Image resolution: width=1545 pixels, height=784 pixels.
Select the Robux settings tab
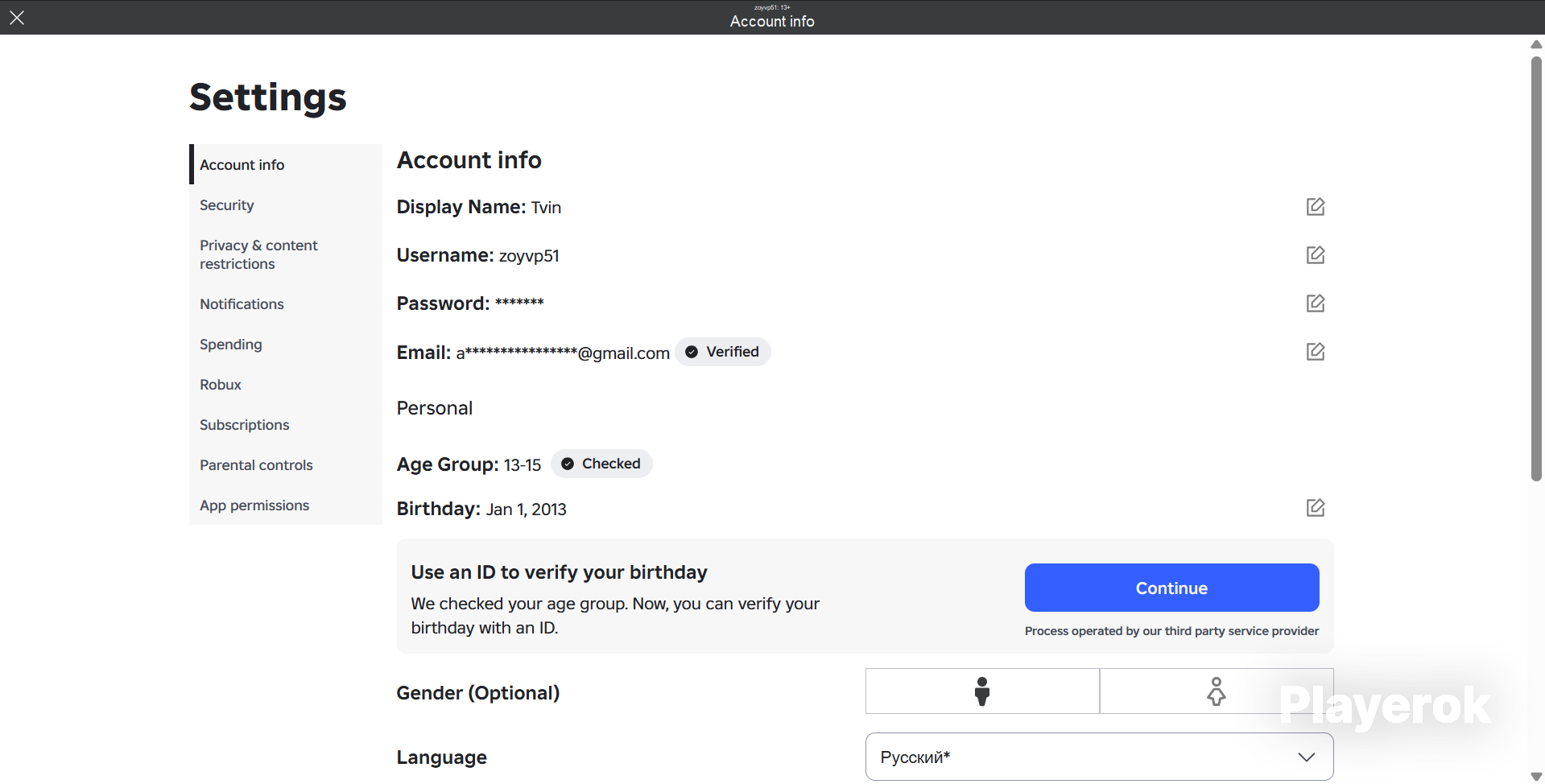pyautogui.click(x=286, y=385)
